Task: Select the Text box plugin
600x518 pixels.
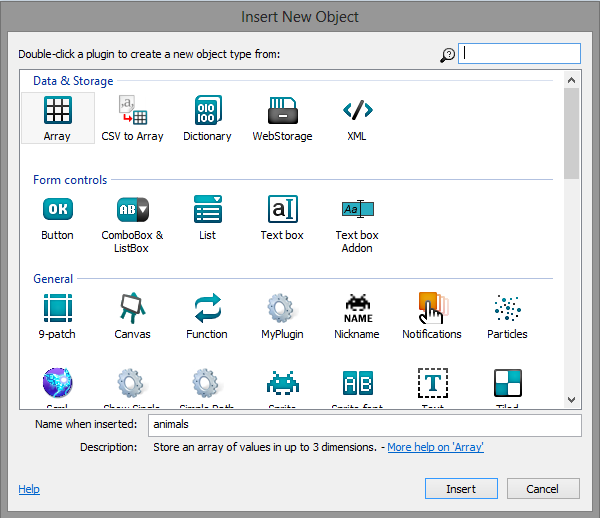Action: coord(282,209)
